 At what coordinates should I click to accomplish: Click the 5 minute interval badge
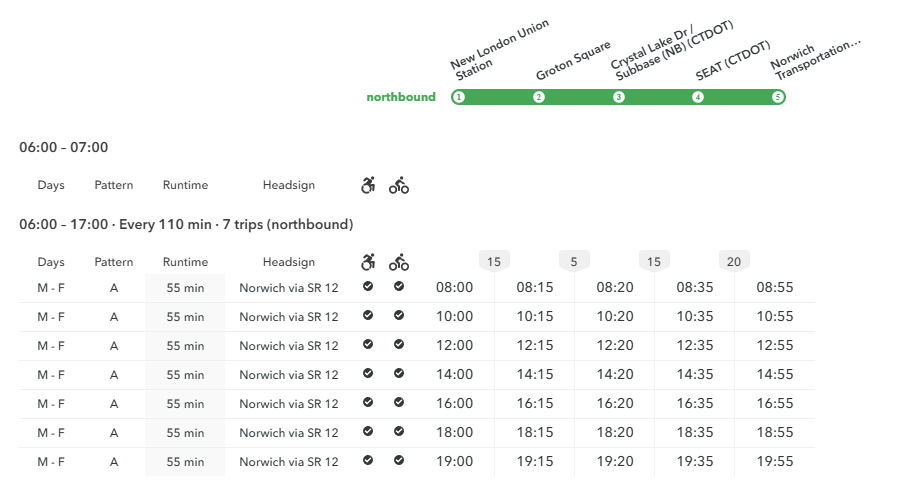(x=574, y=262)
